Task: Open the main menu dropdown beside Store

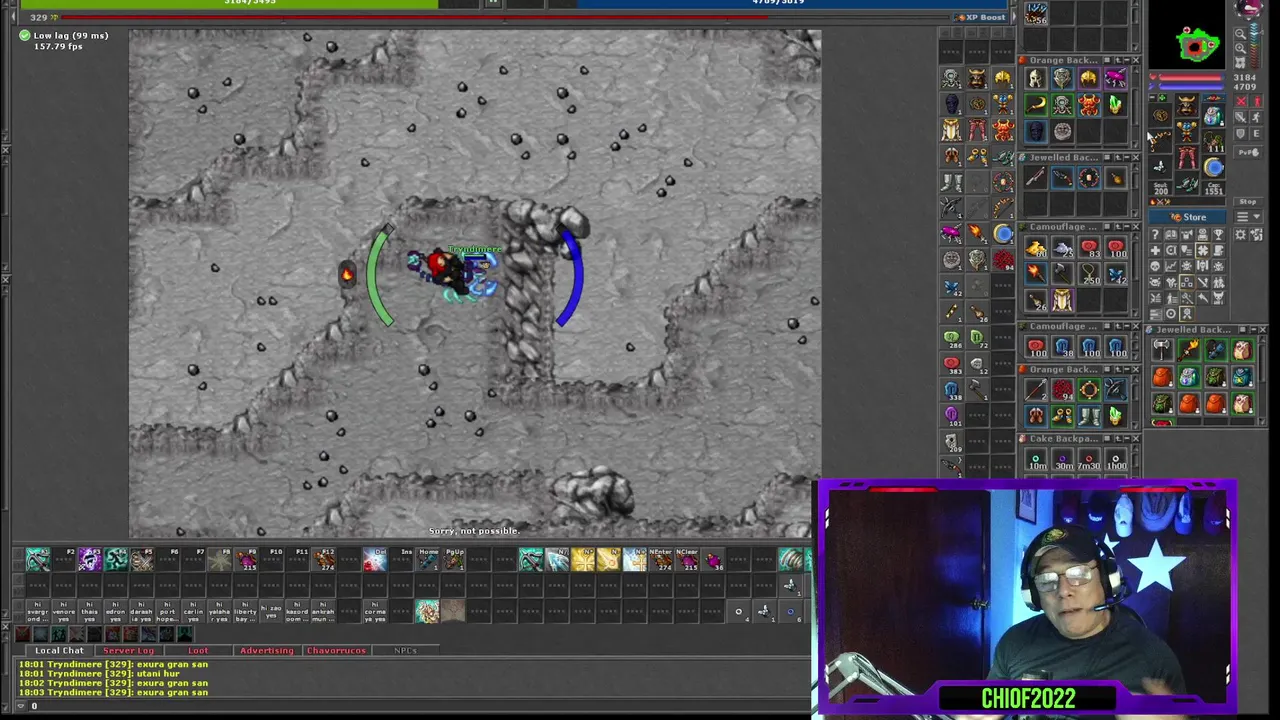Action: 1248,217
